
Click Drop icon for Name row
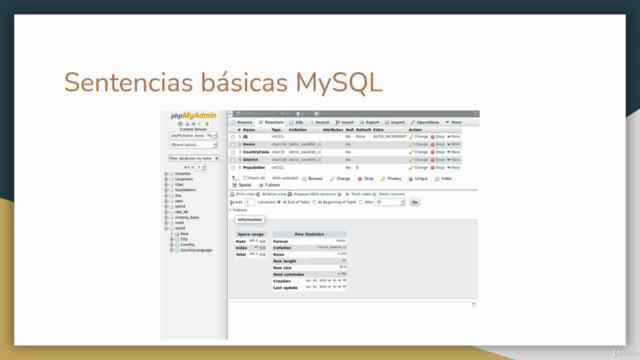(433, 144)
